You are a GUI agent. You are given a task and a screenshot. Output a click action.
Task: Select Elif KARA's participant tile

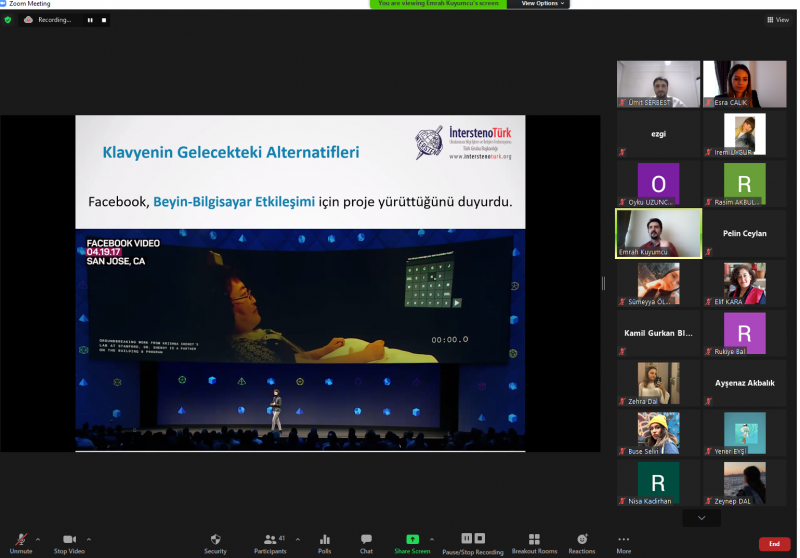click(x=744, y=284)
